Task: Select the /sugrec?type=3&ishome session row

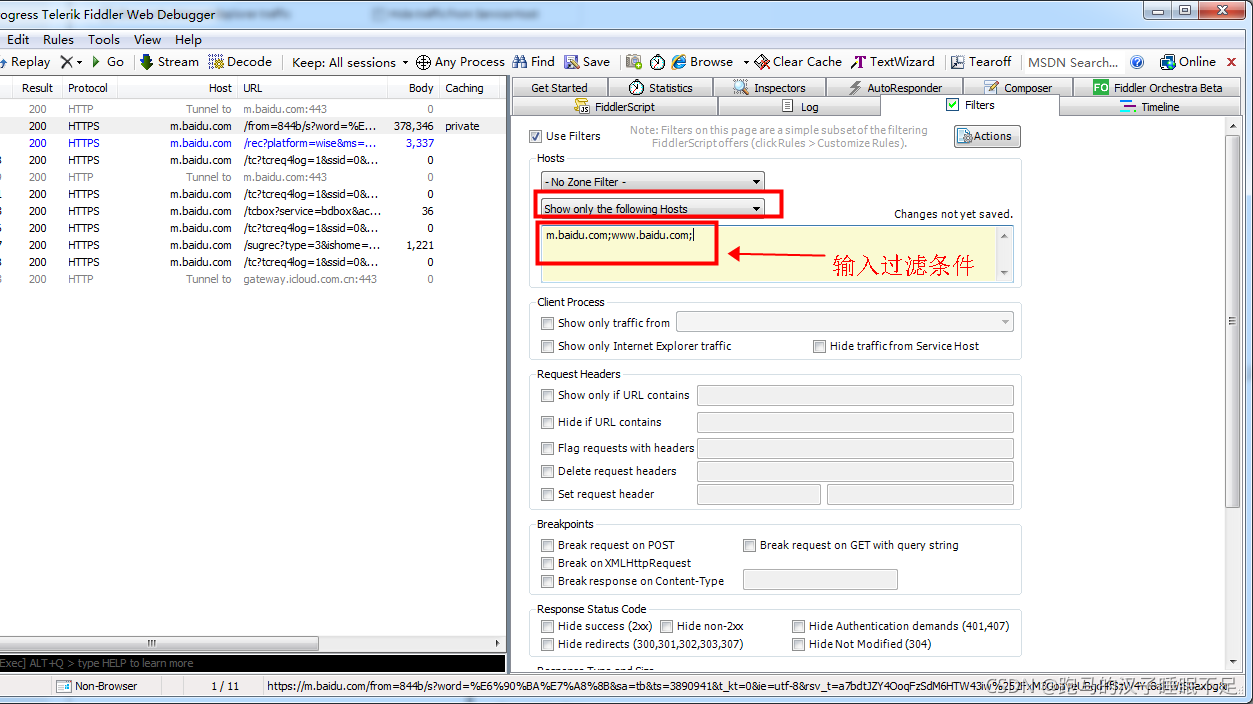Action: pos(252,245)
